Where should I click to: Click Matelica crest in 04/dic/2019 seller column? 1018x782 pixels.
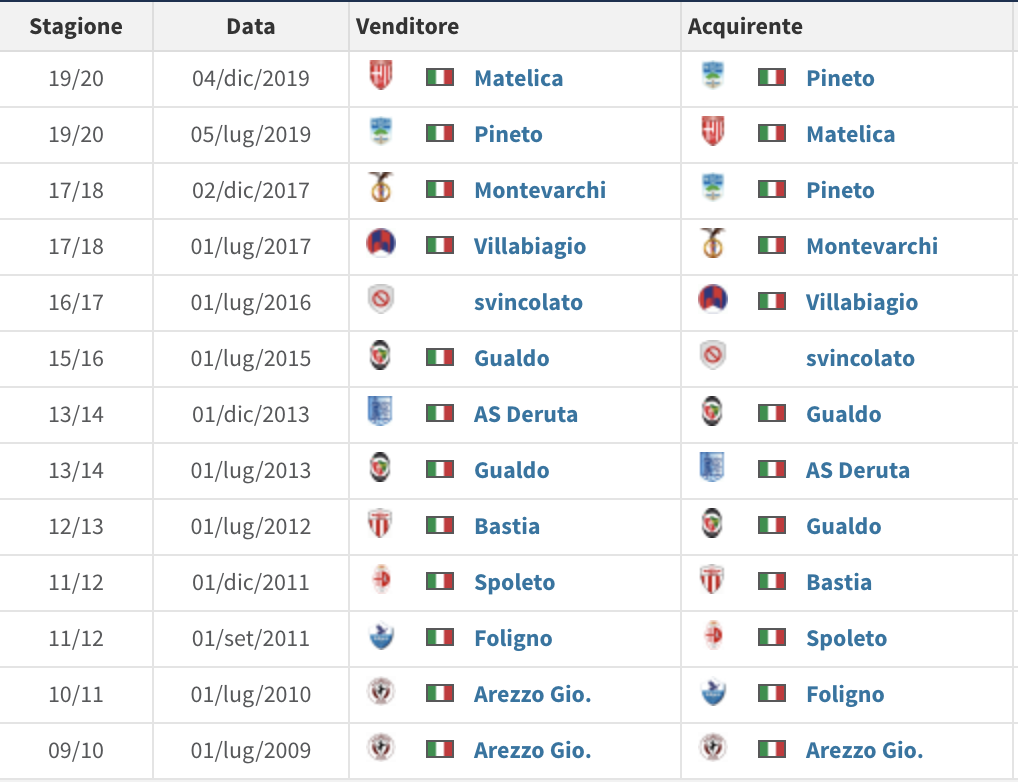coord(381,76)
